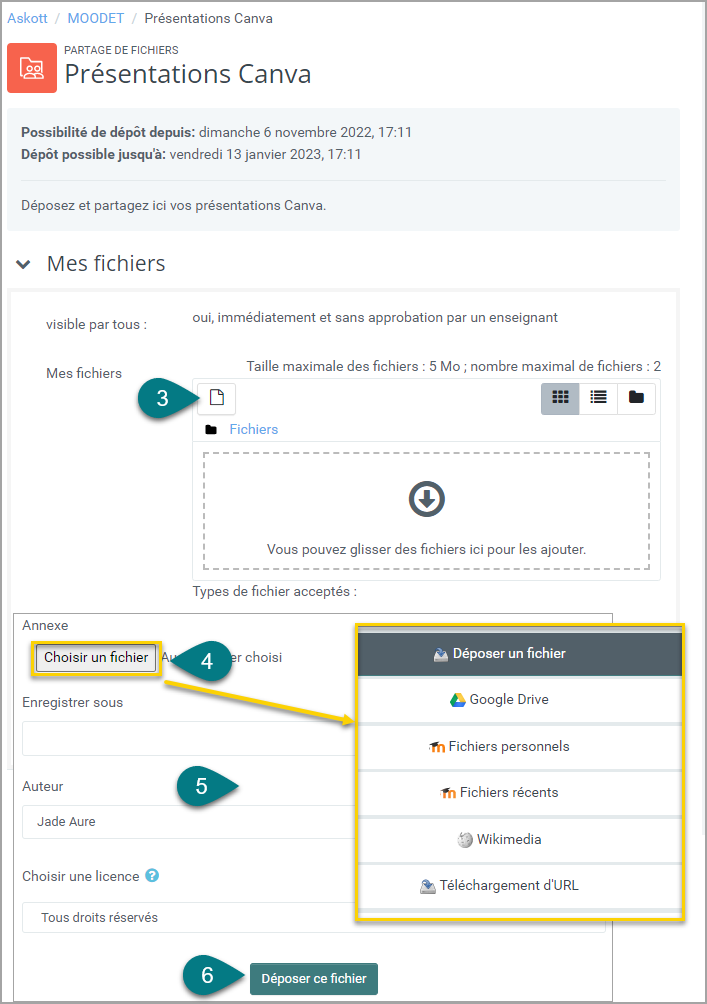Image resolution: width=707 pixels, height=1004 pixels.
Task: Click the Enregistrer sous input field
Action: [188, 738]
